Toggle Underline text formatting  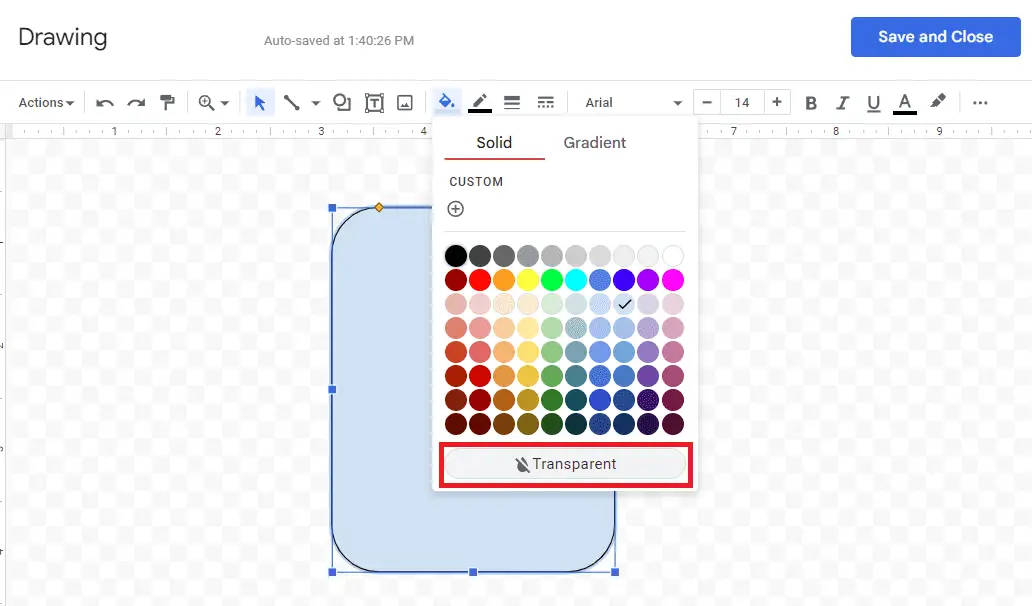point(873,103)
